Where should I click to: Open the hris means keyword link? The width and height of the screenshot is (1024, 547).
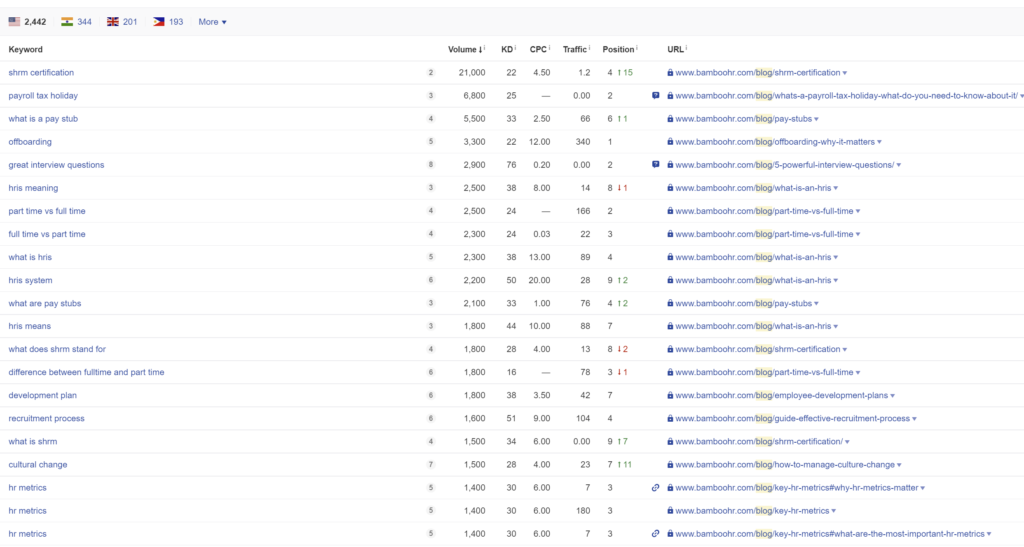pos(29,326)
